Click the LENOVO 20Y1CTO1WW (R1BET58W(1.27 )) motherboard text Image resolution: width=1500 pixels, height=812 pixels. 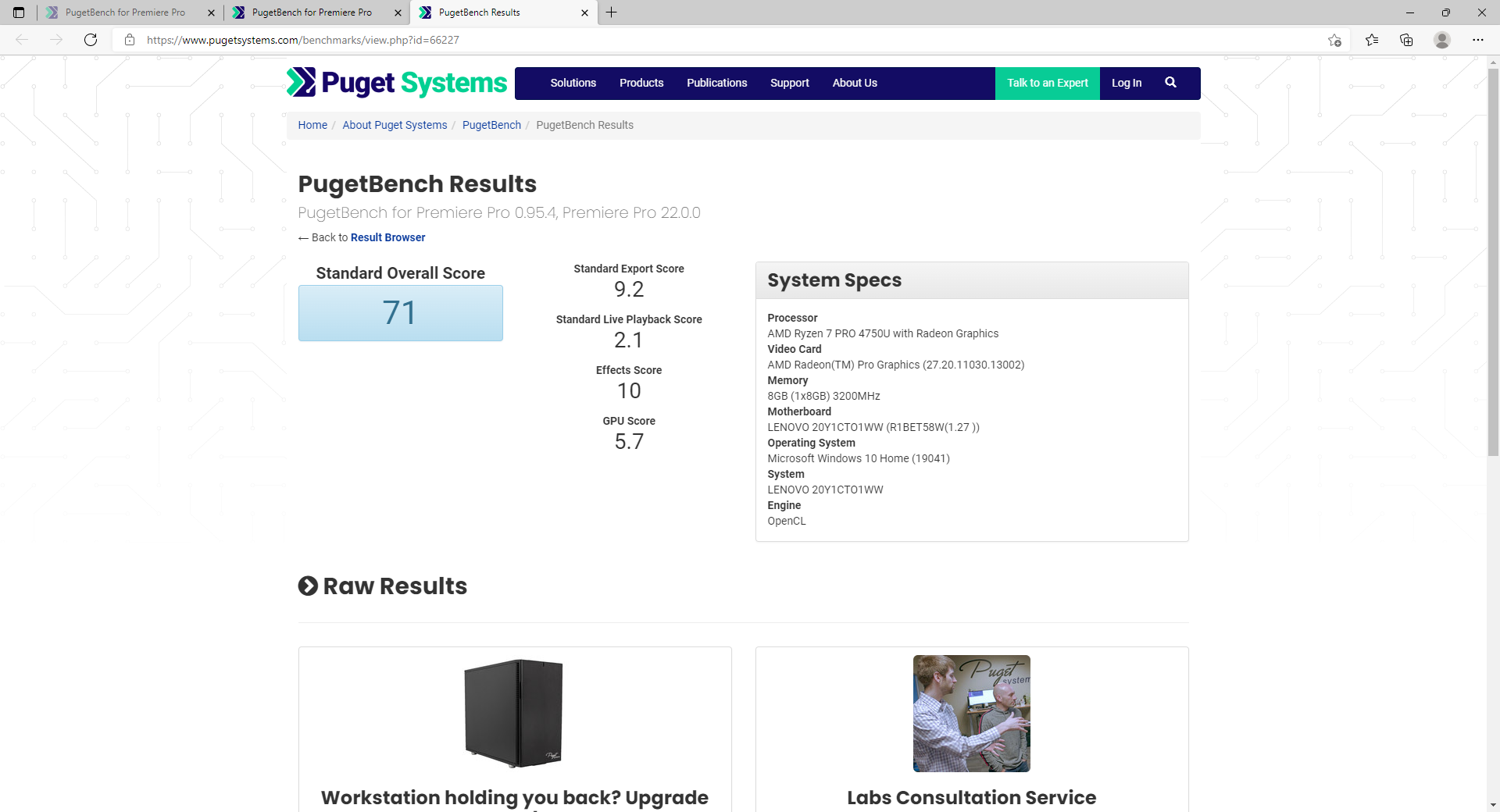pyautogui.click(x=873, y=427)
